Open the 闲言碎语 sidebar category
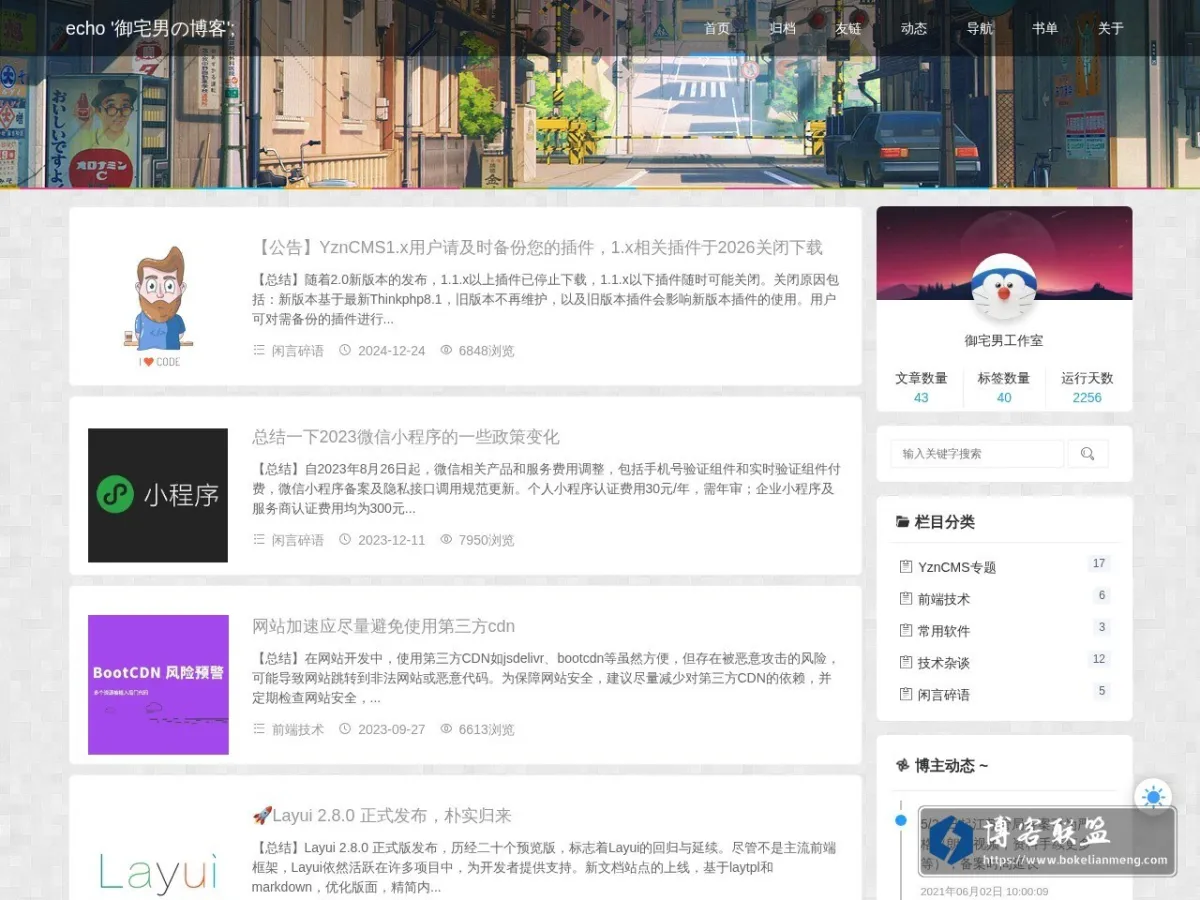This screenshot has height=900, width=1200. [x=944, y=694]
